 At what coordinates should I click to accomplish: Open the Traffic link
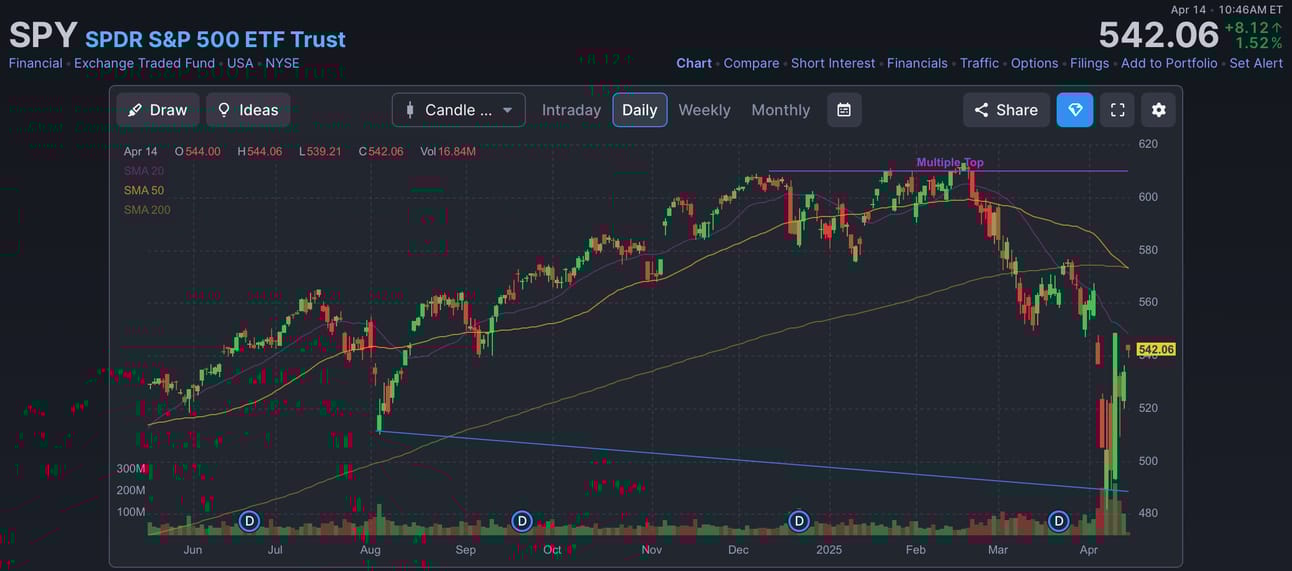979,63
